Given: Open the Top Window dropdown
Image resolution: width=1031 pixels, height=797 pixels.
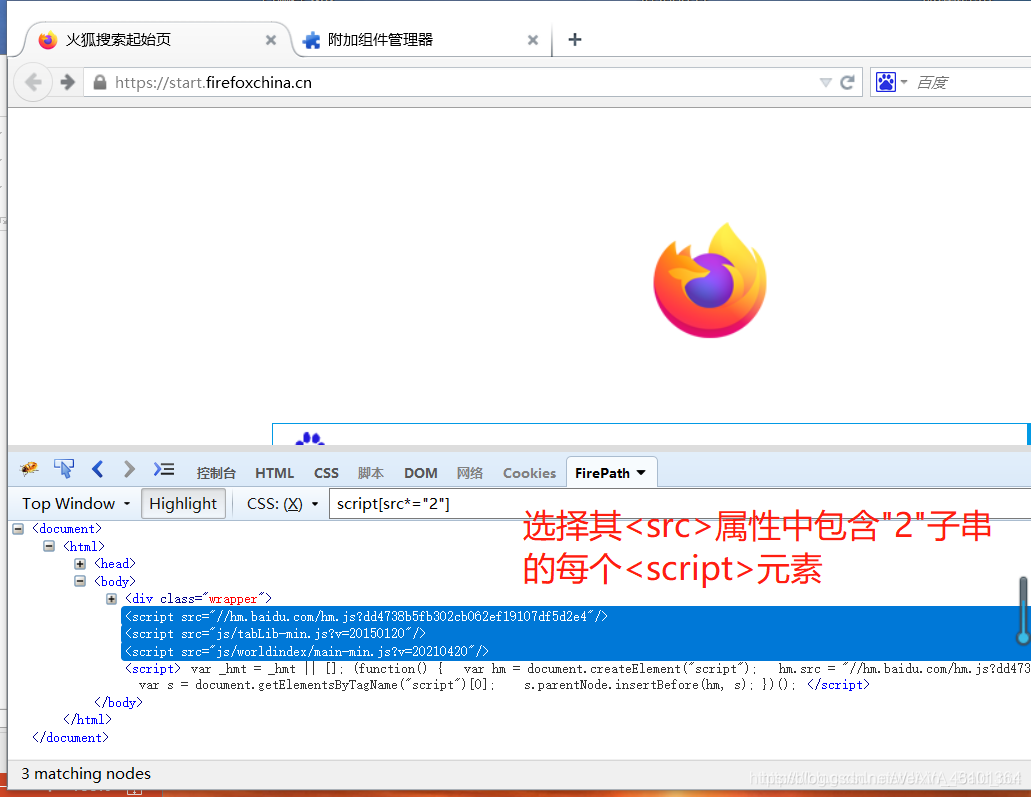Looking at the screenshot, I should [76, 504].
